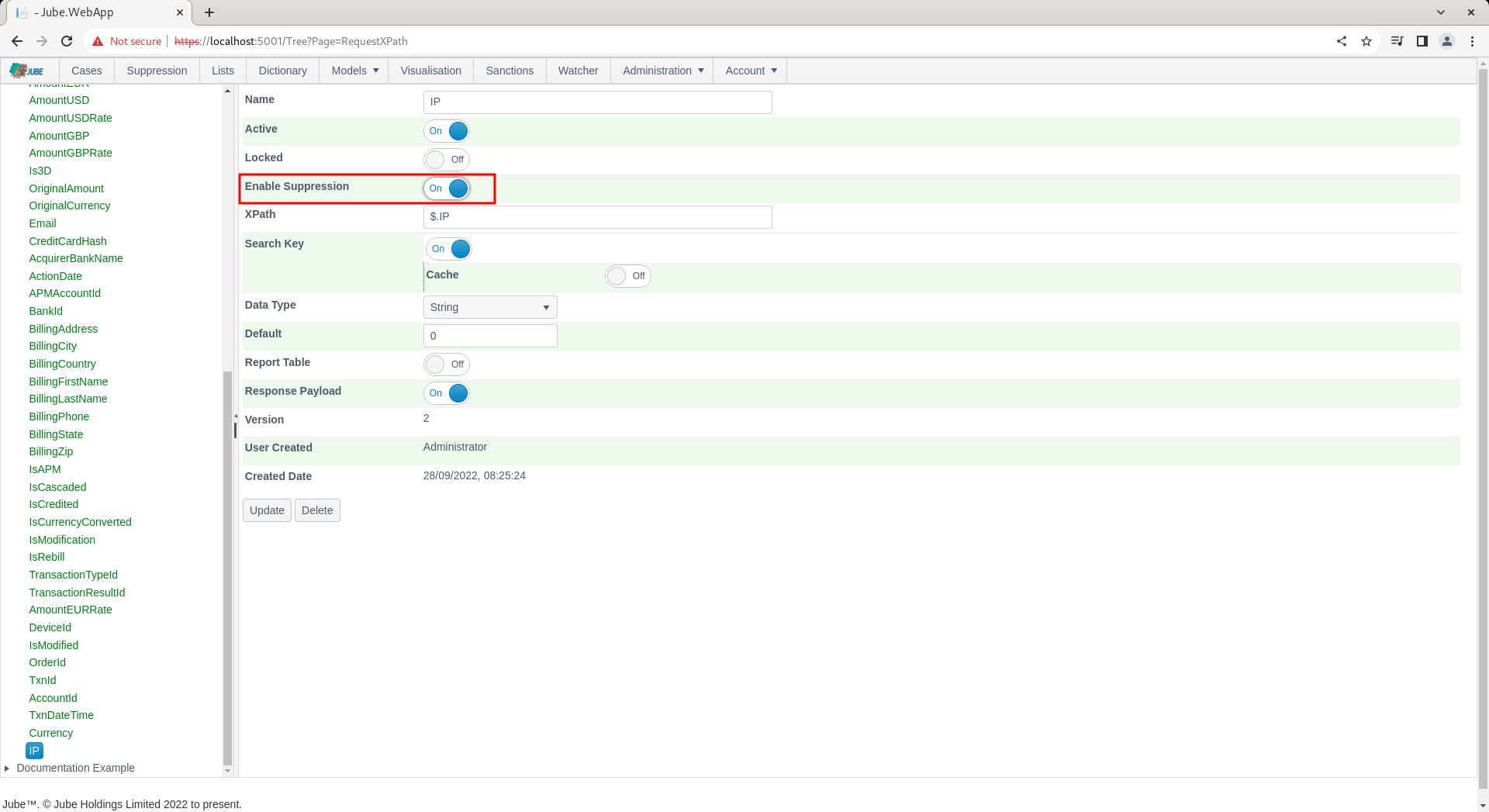Click the tree panel vertical scrollbar
1489x812 pixels.
tap(227, 568)
